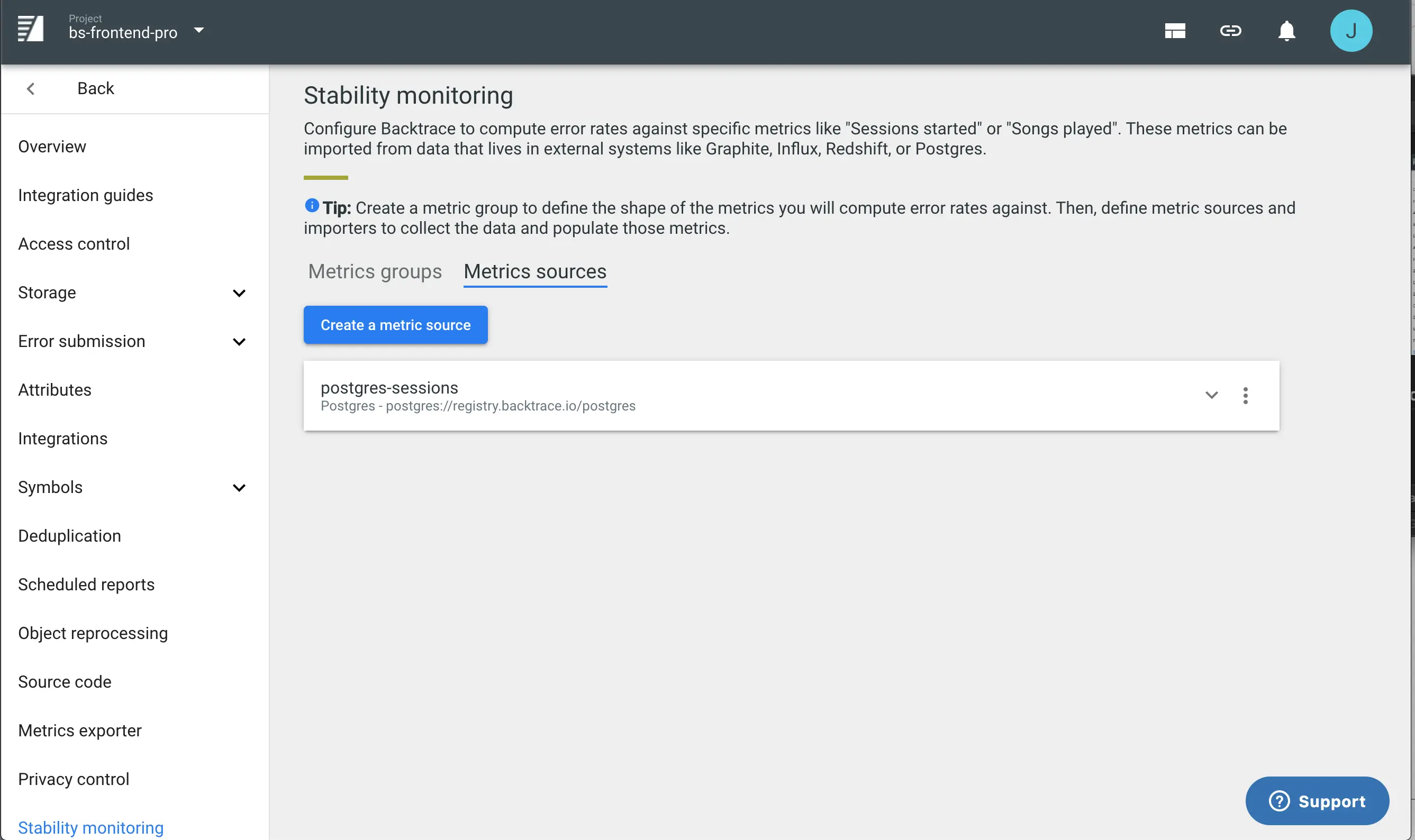
Task: Select the Metrics sources tab
Action: (534, 272)
